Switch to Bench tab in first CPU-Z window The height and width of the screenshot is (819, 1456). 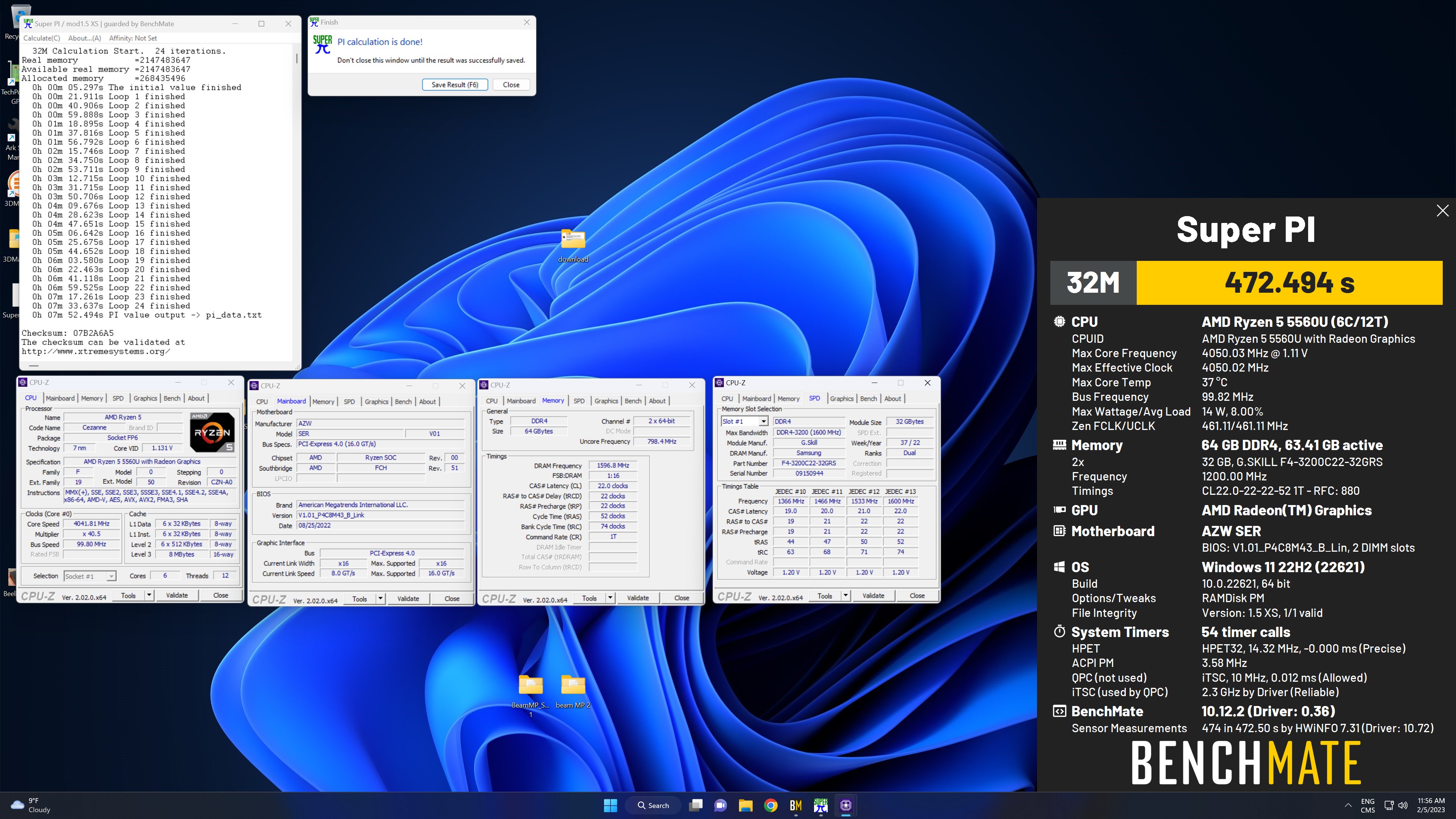(172, 399)
